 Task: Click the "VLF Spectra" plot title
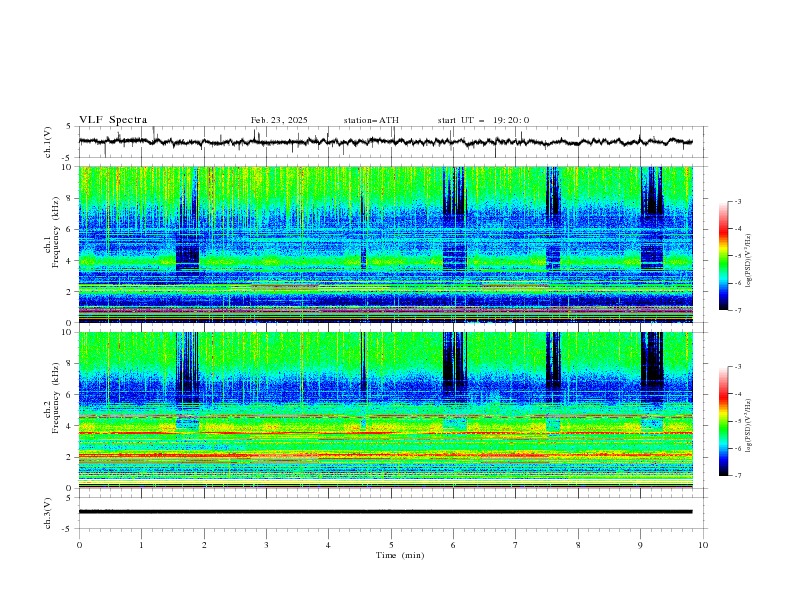pyautogui.click(x=113, y=120)
